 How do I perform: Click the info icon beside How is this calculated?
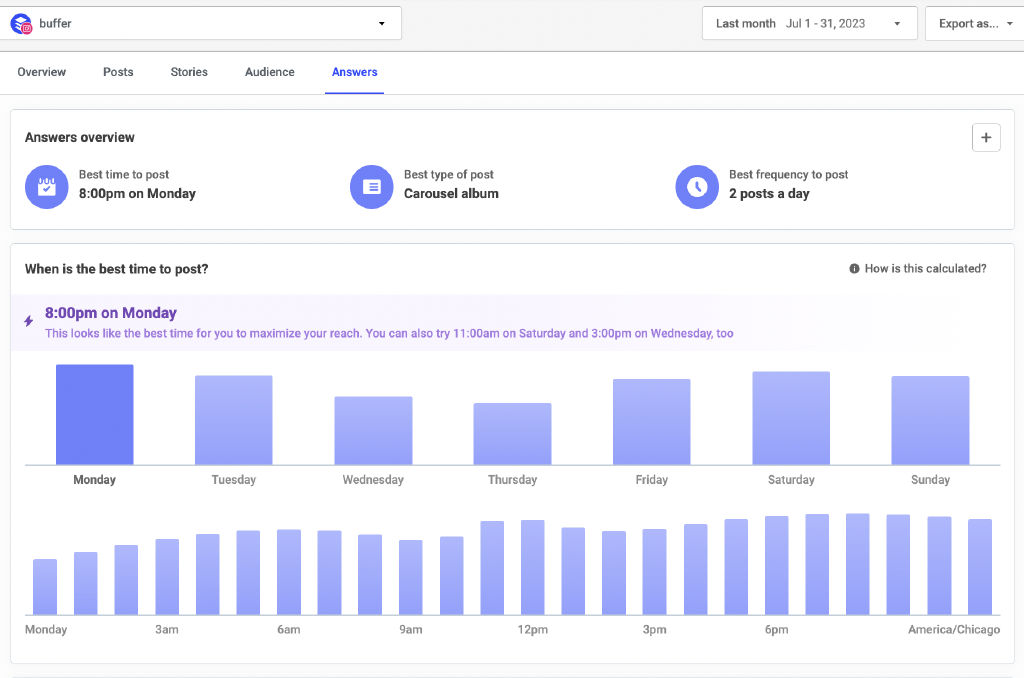click(854, 269)
